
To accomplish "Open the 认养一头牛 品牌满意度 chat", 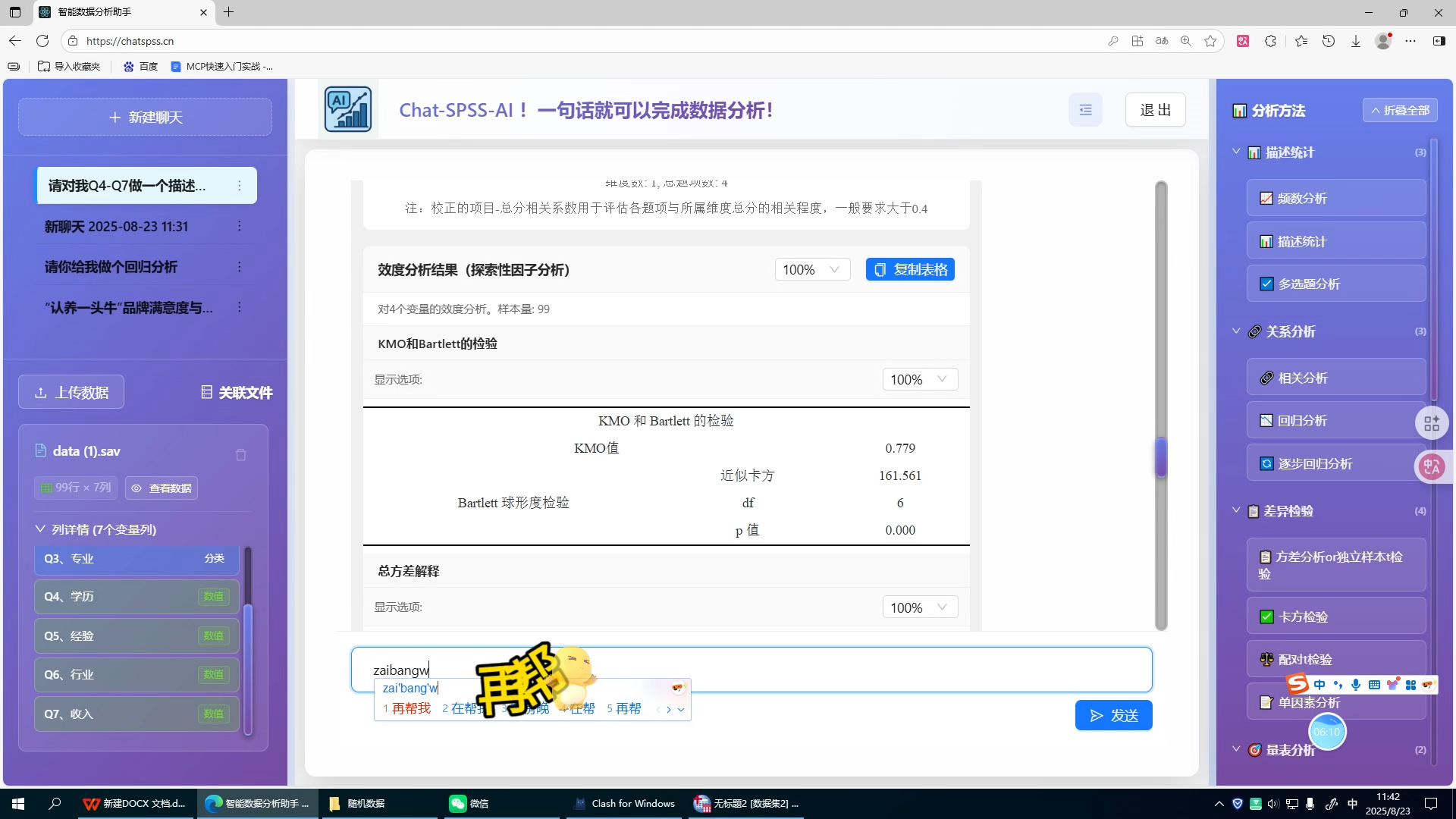I will point(129,307).
